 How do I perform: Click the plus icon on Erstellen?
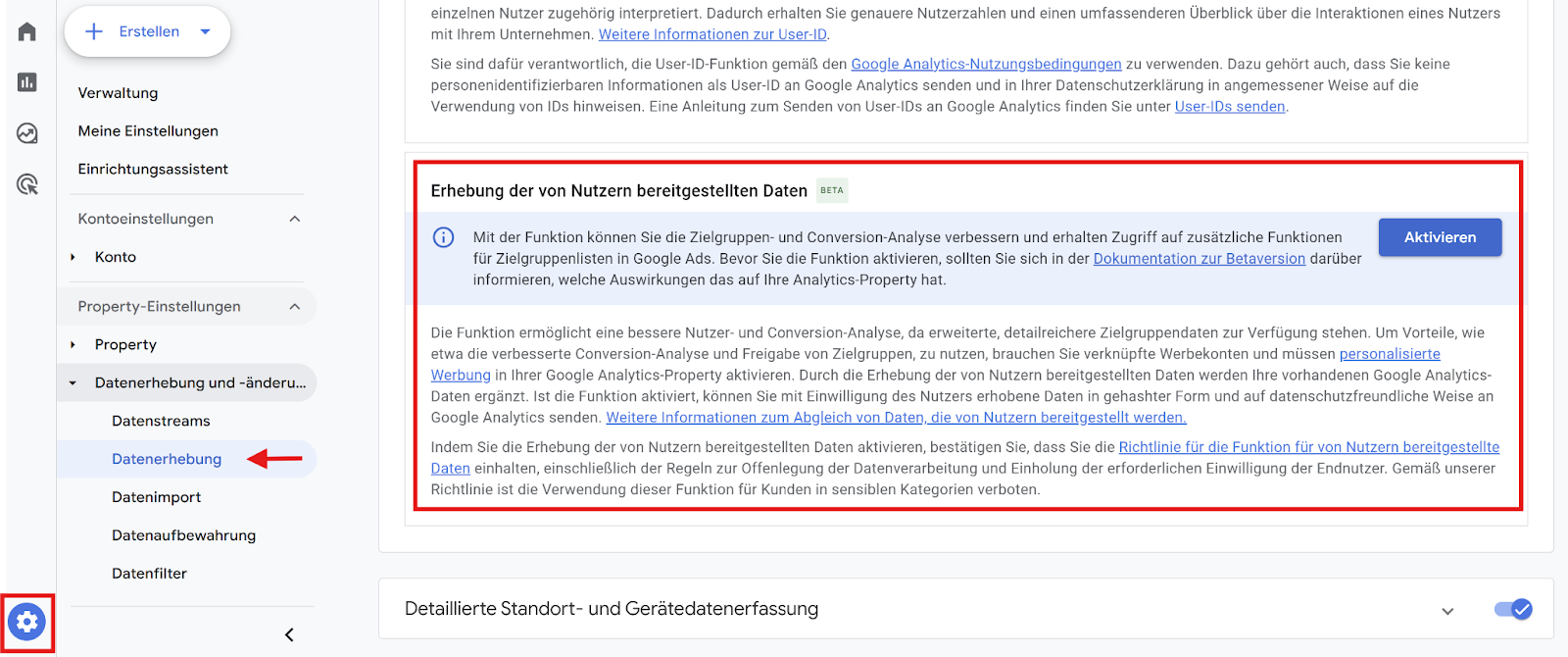pyautogui.click(x=94, y=31)
